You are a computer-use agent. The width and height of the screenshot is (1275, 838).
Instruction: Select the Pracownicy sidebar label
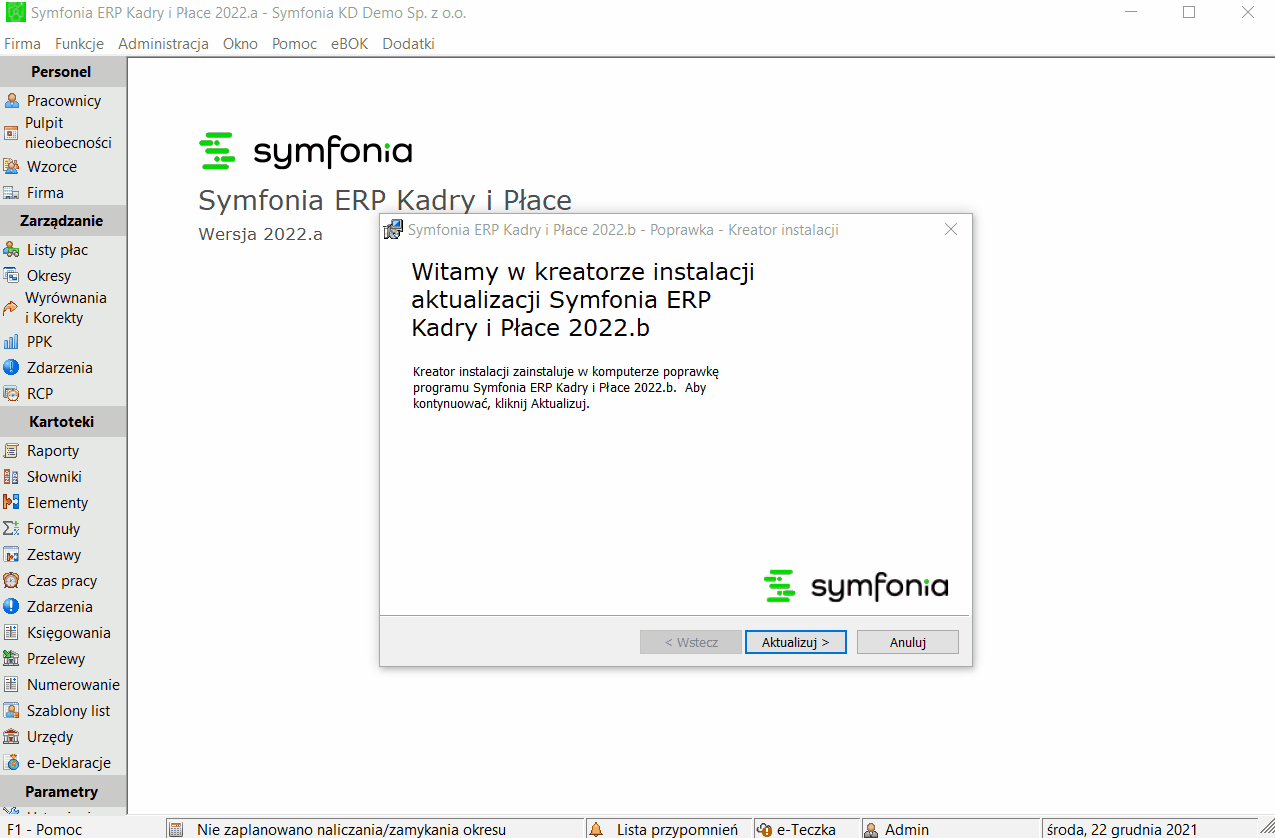pyautogui.click(x=64, y=101)
